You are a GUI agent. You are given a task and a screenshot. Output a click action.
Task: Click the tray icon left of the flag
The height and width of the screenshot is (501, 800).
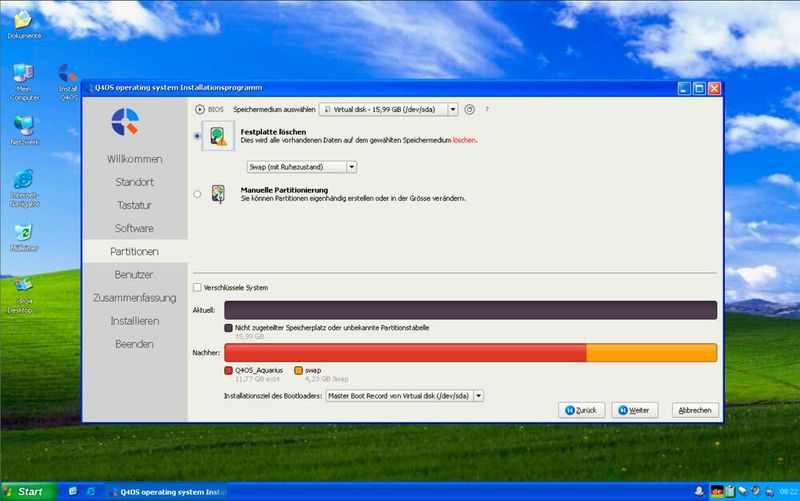(x=699, y=491)
